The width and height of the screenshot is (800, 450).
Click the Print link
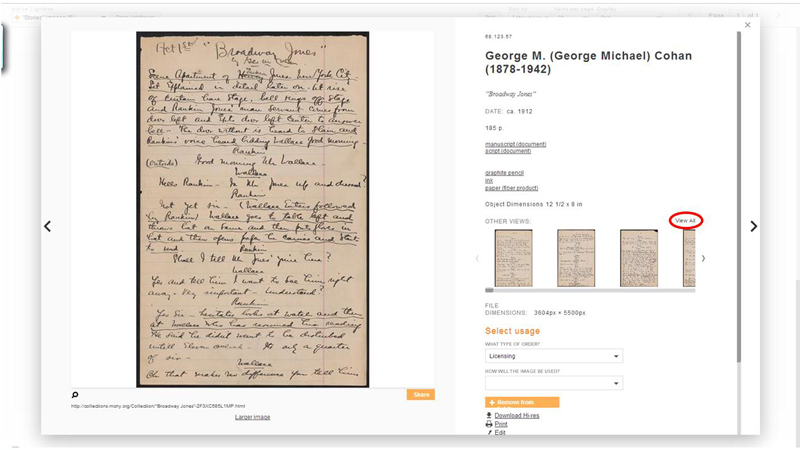pyautogui.click(x=501, y=424)
